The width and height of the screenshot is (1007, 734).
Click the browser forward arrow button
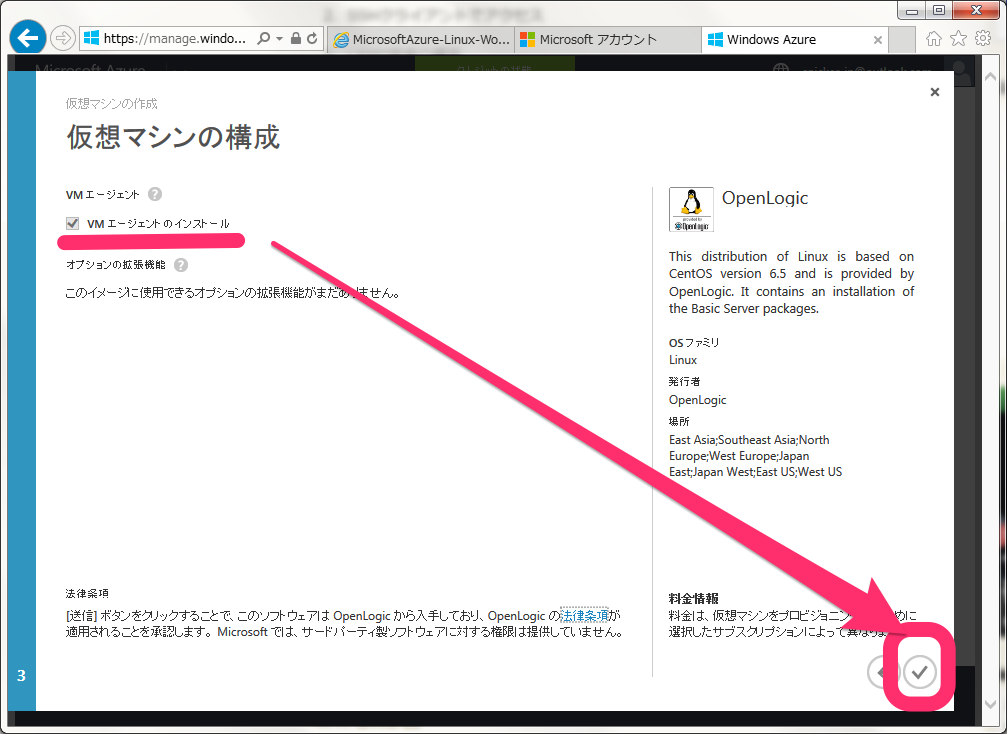62,39
